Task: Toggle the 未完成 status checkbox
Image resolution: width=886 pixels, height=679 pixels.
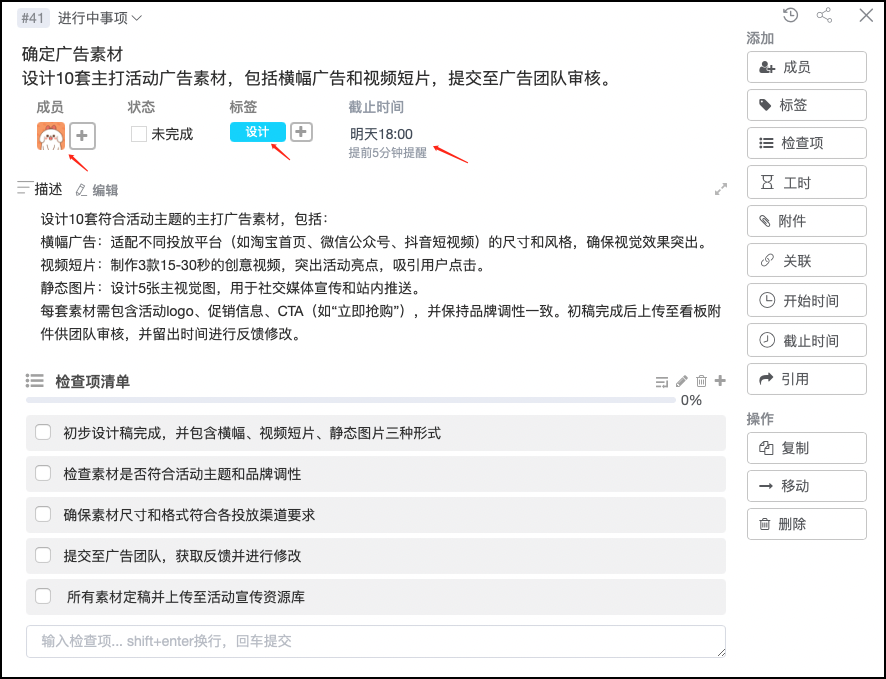Action: coord(139,134)
